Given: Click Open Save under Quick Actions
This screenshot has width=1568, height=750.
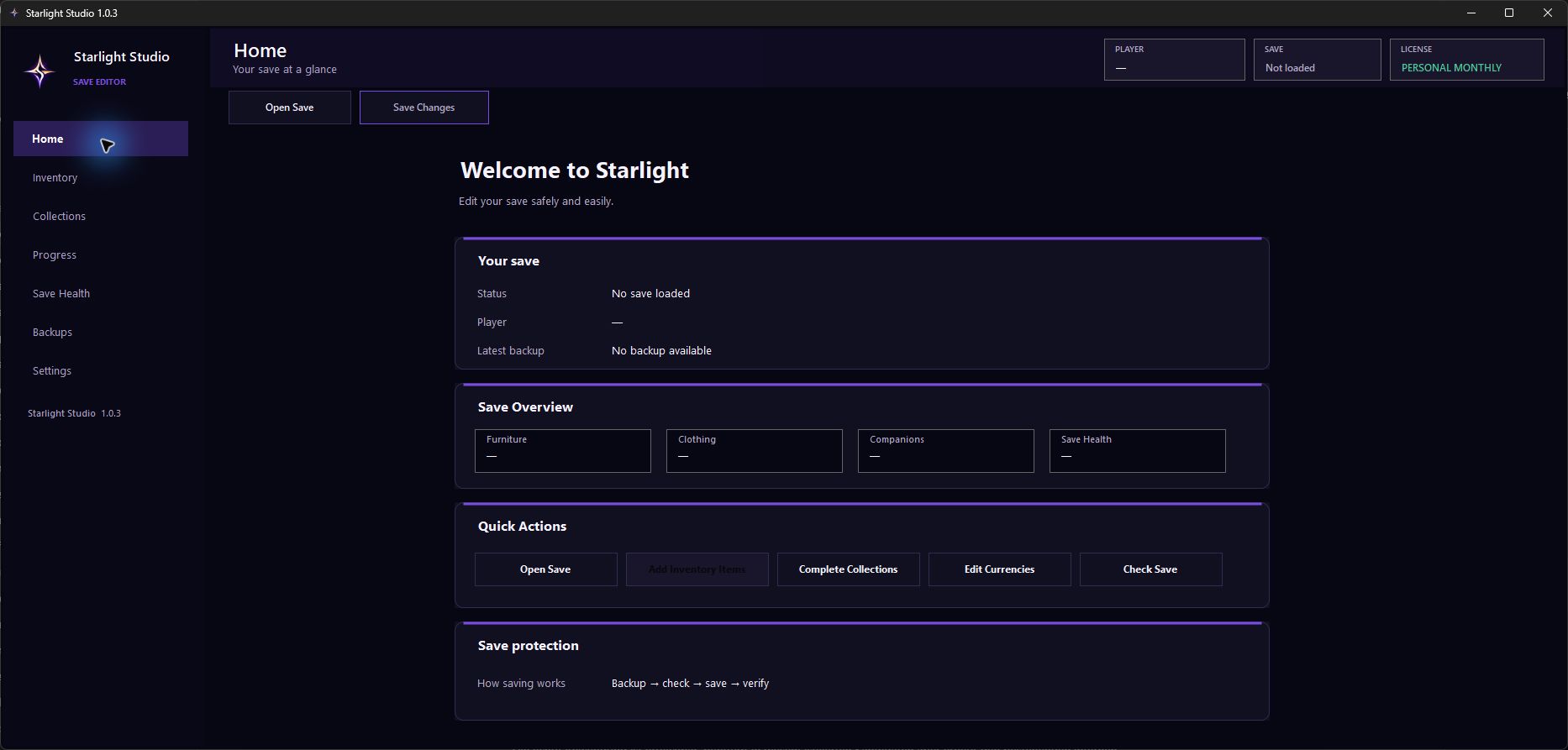Looking at the screenshot, I should pyautogui.click(x=546, y=569).
